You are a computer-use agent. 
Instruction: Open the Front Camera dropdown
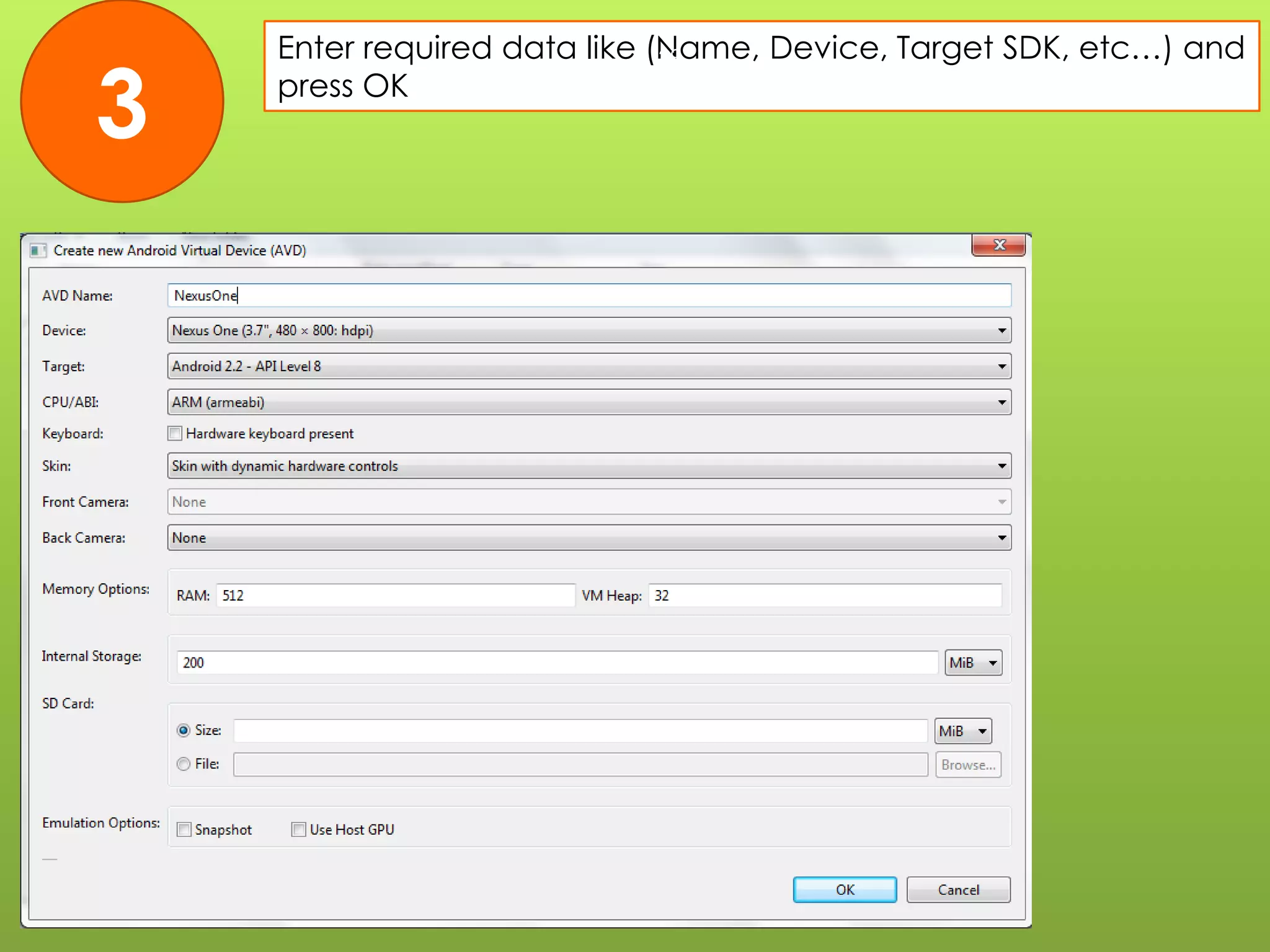(589, 502)
